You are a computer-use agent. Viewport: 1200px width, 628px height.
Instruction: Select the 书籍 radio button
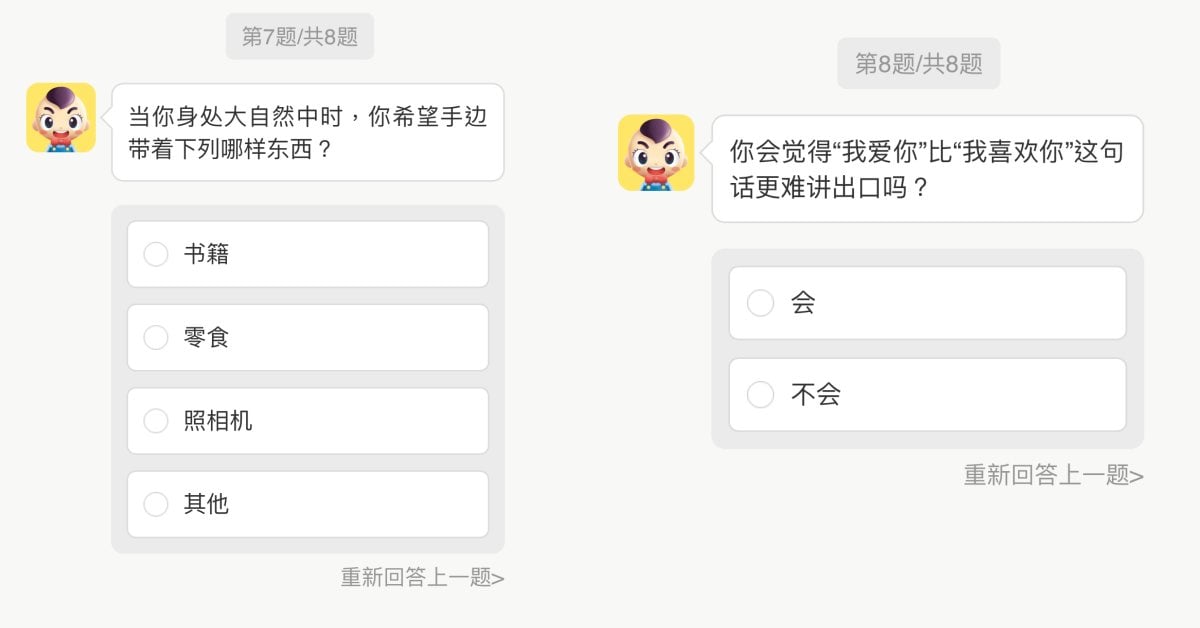point(156,254)
